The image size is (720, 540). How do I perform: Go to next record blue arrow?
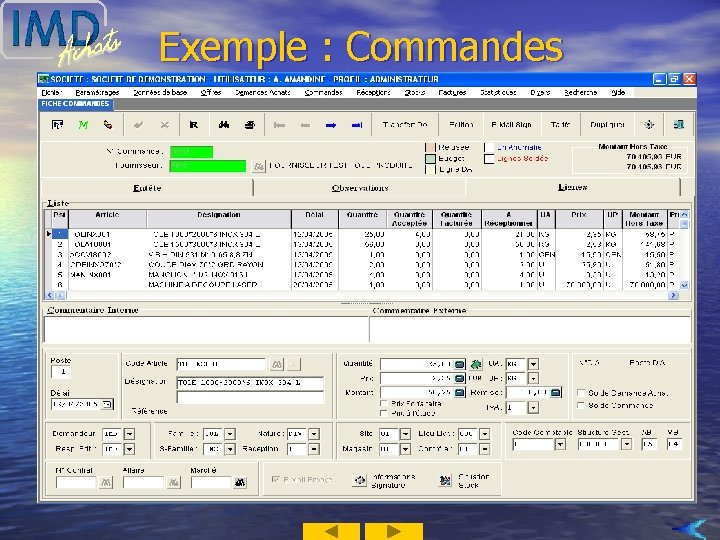pos(331,125)
